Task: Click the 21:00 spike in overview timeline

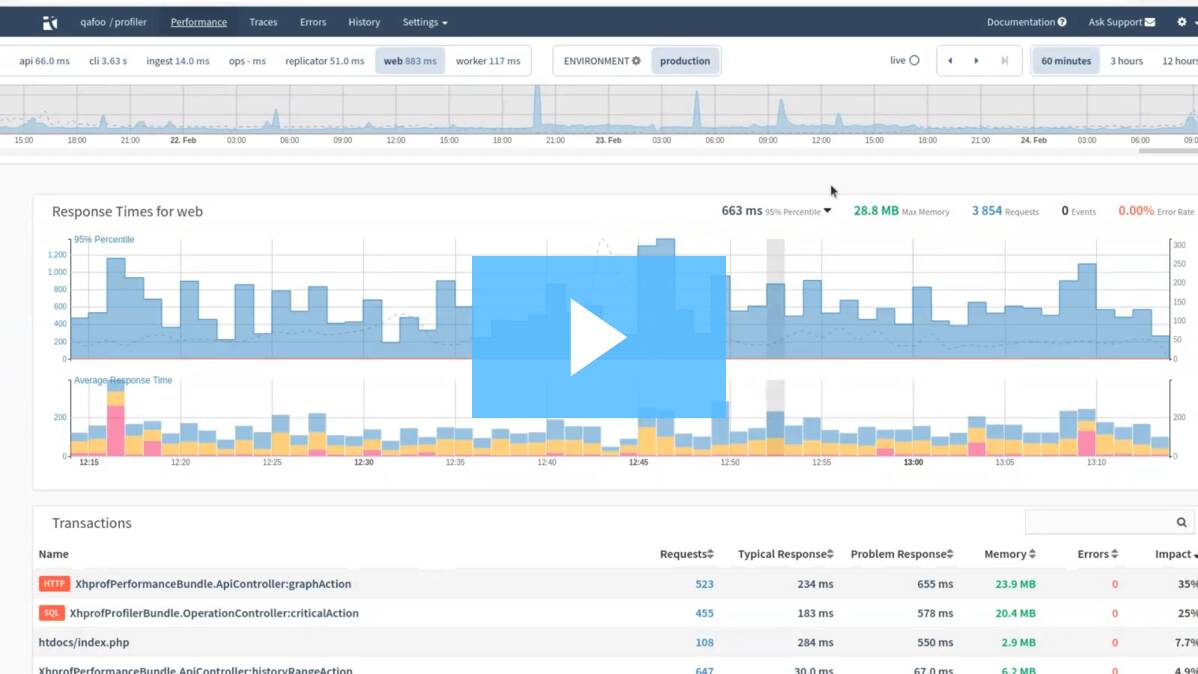Action: (538, 107)
